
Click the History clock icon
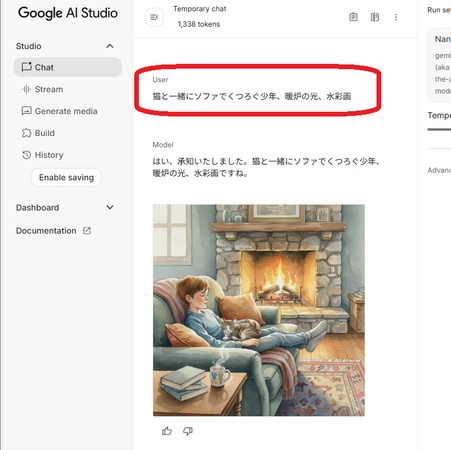[26, 155]
